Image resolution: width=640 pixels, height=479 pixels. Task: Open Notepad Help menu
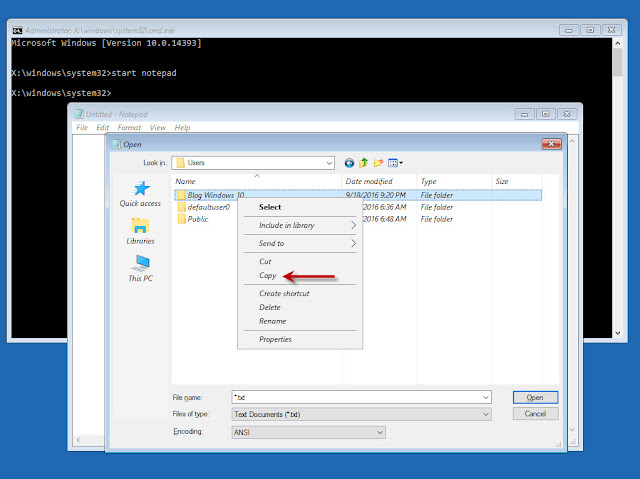(182, 128)
